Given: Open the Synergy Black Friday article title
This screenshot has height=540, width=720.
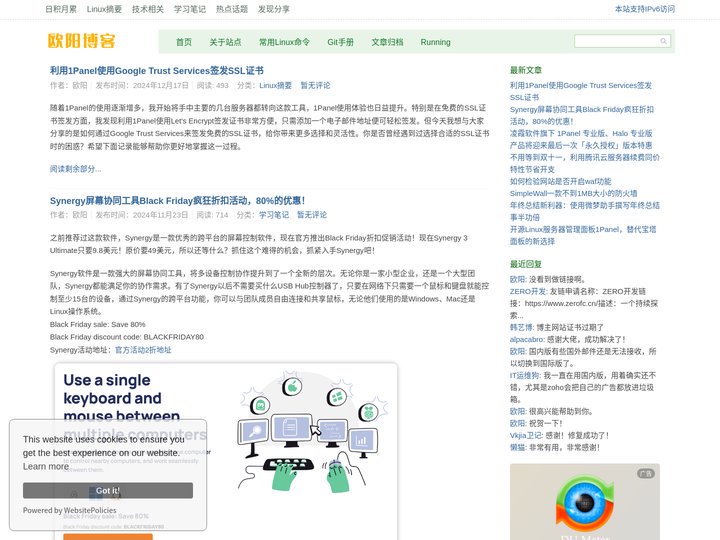Looking at the screenshot, I should point(177,201).
